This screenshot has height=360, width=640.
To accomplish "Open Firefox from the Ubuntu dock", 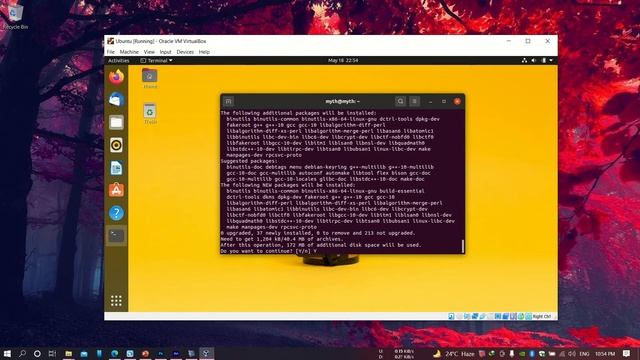I will (x=116, y=77).
